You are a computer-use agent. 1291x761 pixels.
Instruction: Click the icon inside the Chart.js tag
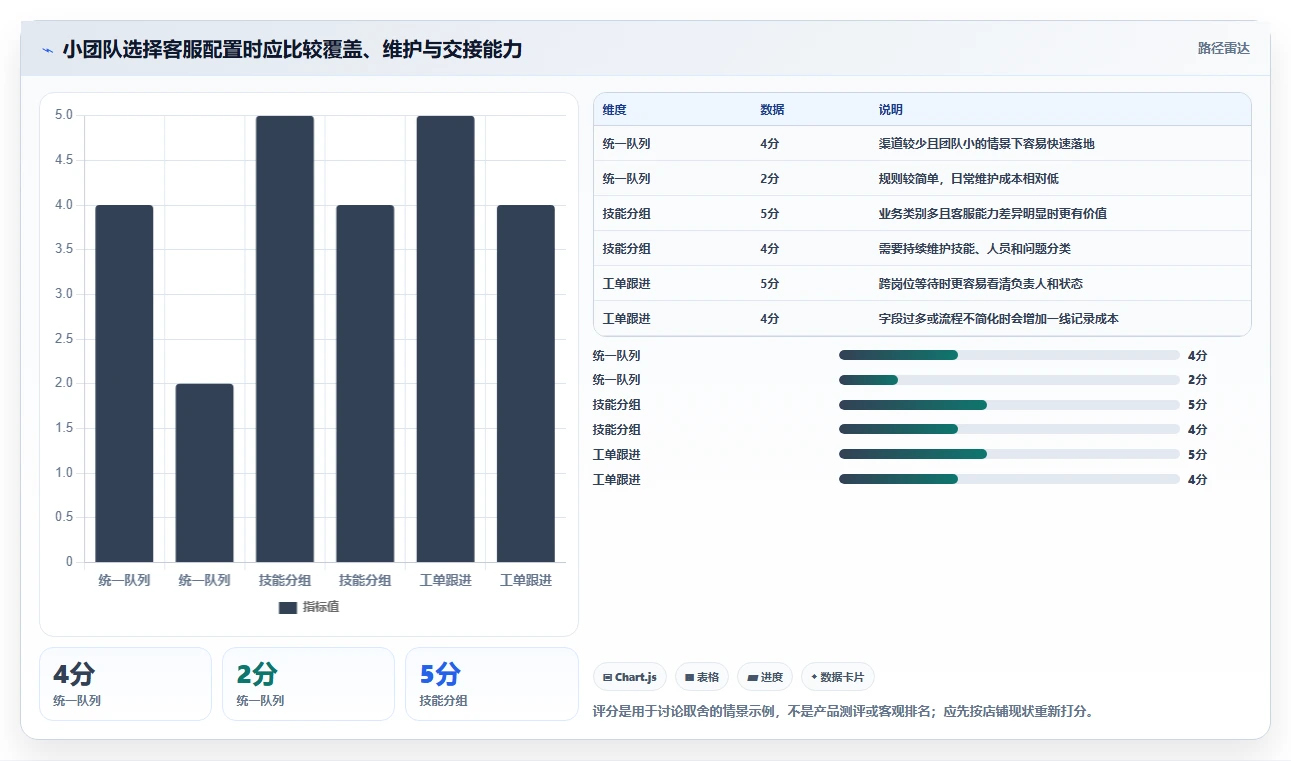[607, 678]
